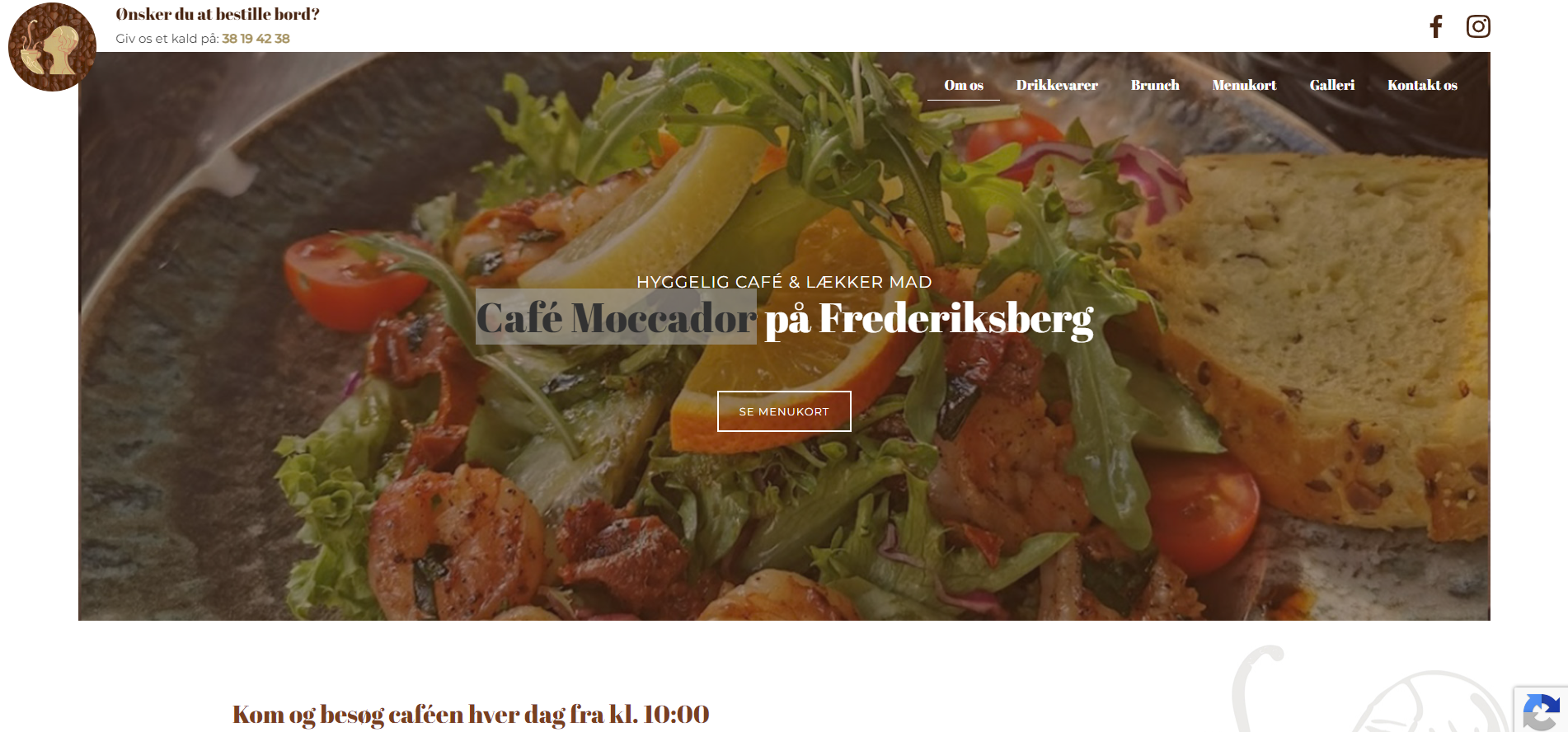Click the på Frederiksberg headline text
This screenshot has width=1568, height=732.
pyautogui.click(x=929, y=318)
